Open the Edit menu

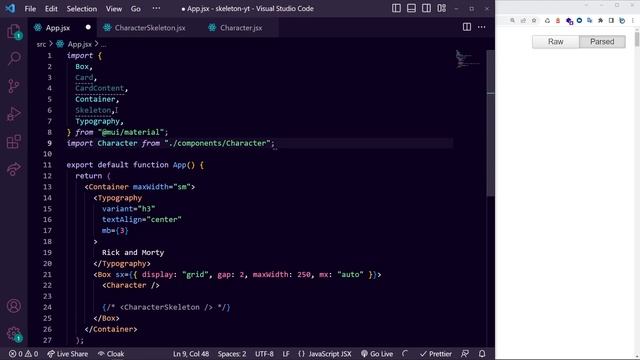[51, 9]
